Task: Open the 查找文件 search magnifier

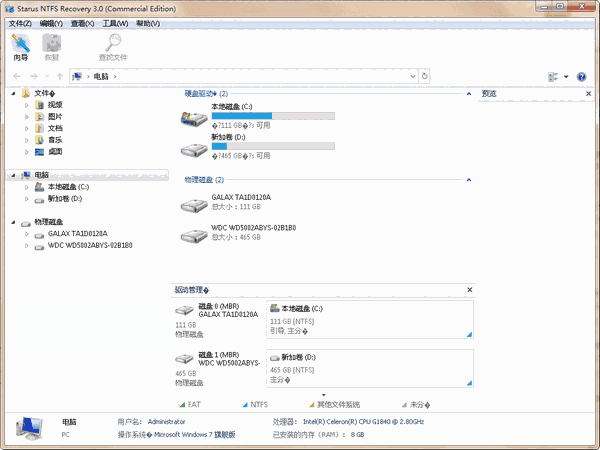Action: coord(113,47)
